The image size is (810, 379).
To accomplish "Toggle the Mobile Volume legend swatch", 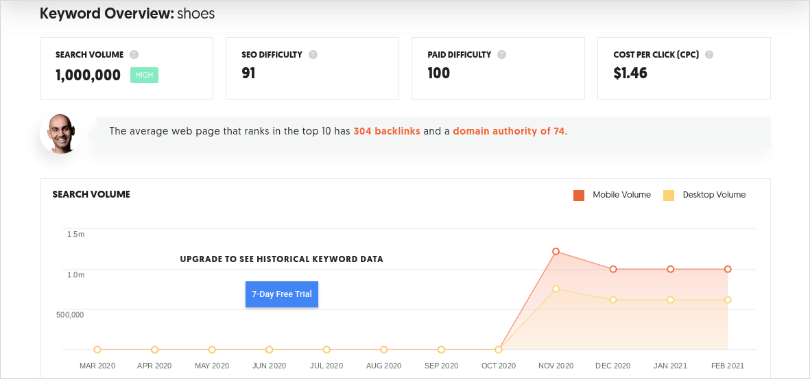I will 579,195.
